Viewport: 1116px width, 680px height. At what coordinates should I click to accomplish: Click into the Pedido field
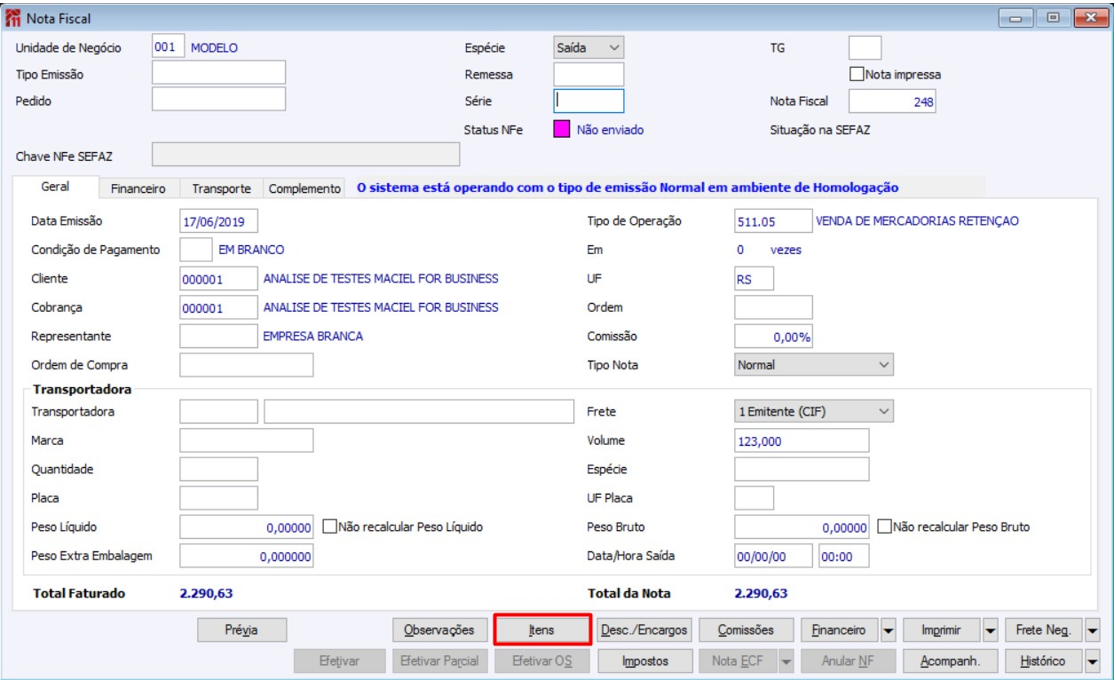(x=219, y=99)
